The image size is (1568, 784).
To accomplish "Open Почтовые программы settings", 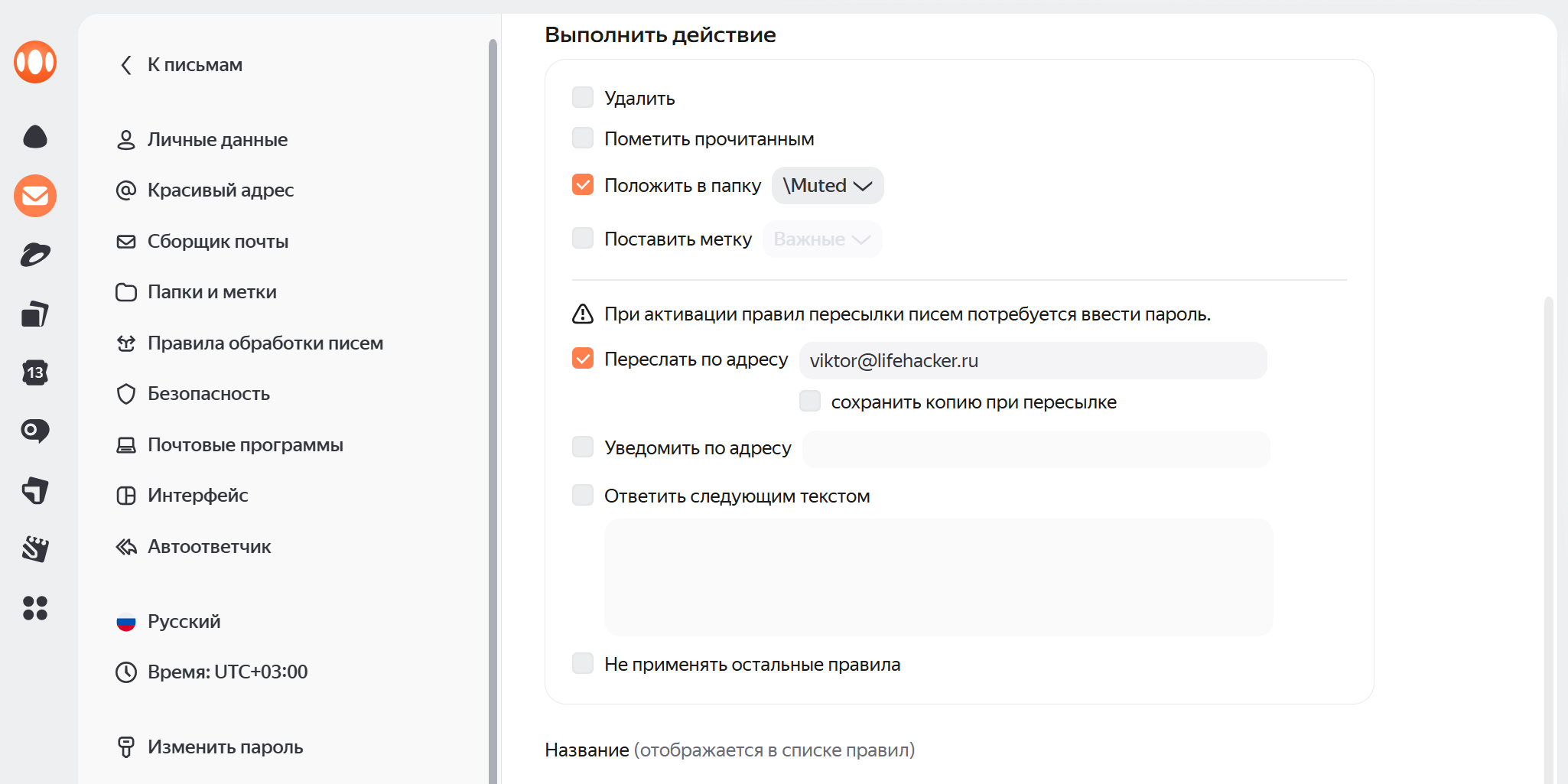I will [x=246, y=445].
